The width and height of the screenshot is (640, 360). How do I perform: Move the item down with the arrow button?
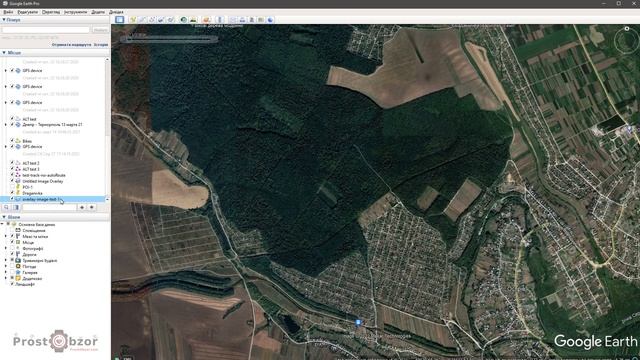coord(92,207)
